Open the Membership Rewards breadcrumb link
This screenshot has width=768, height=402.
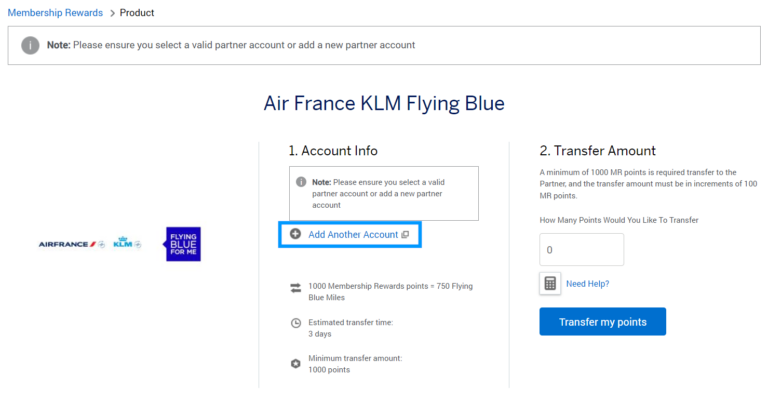click(55, 13)
